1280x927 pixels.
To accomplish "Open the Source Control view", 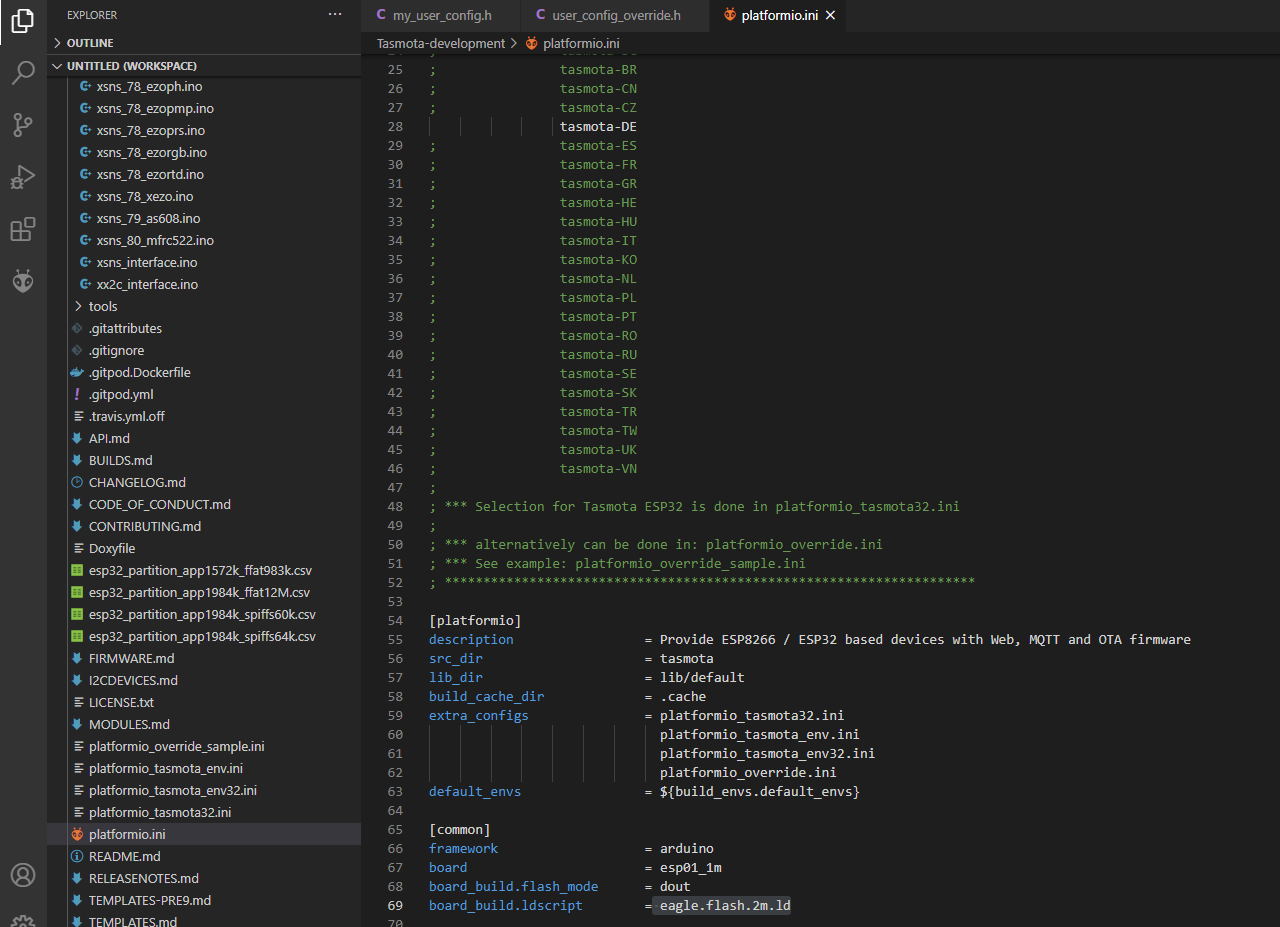I will (23, 125).
